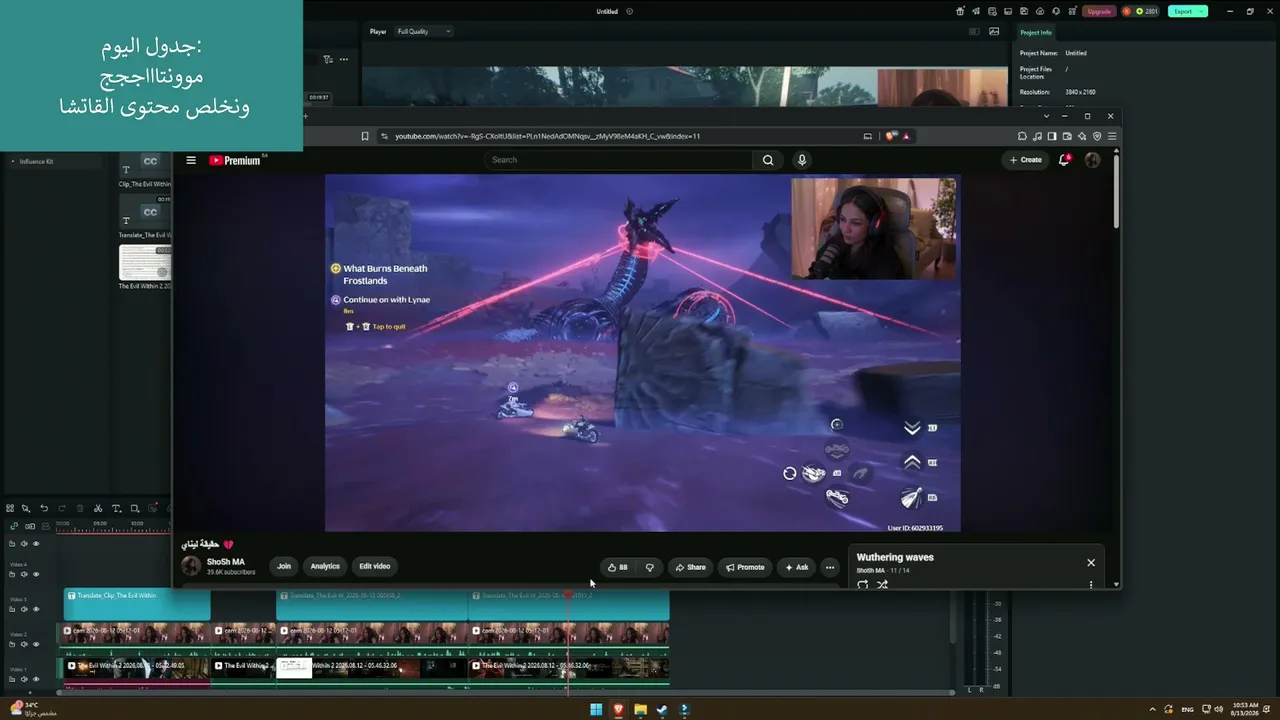
Task: Click the dislike thumbs-down button
Action: coord(650,567)
